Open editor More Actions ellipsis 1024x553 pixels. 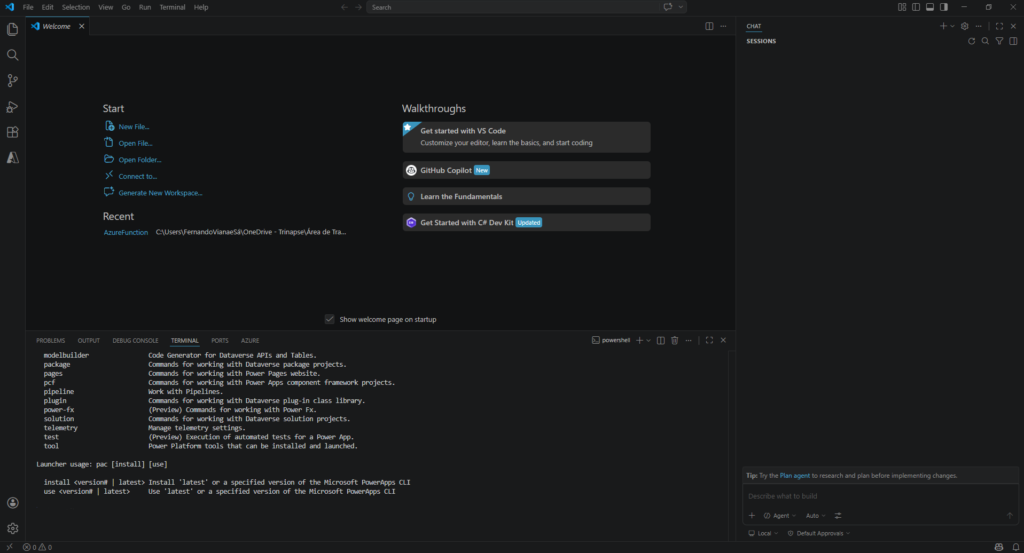point(723,26)
